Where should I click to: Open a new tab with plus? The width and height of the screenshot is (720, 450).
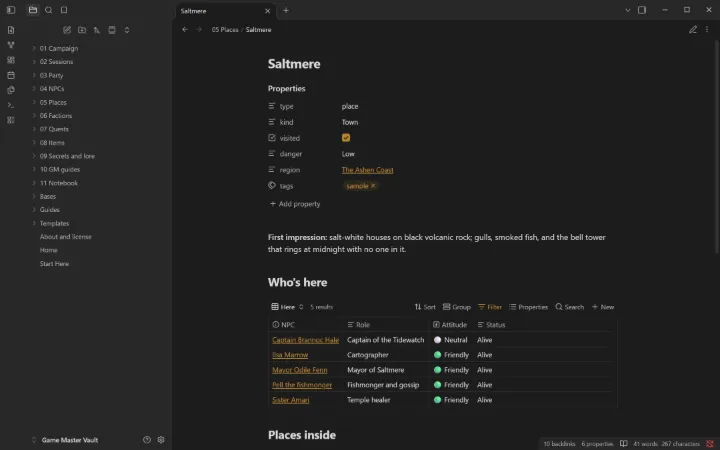tap(286, 10)
